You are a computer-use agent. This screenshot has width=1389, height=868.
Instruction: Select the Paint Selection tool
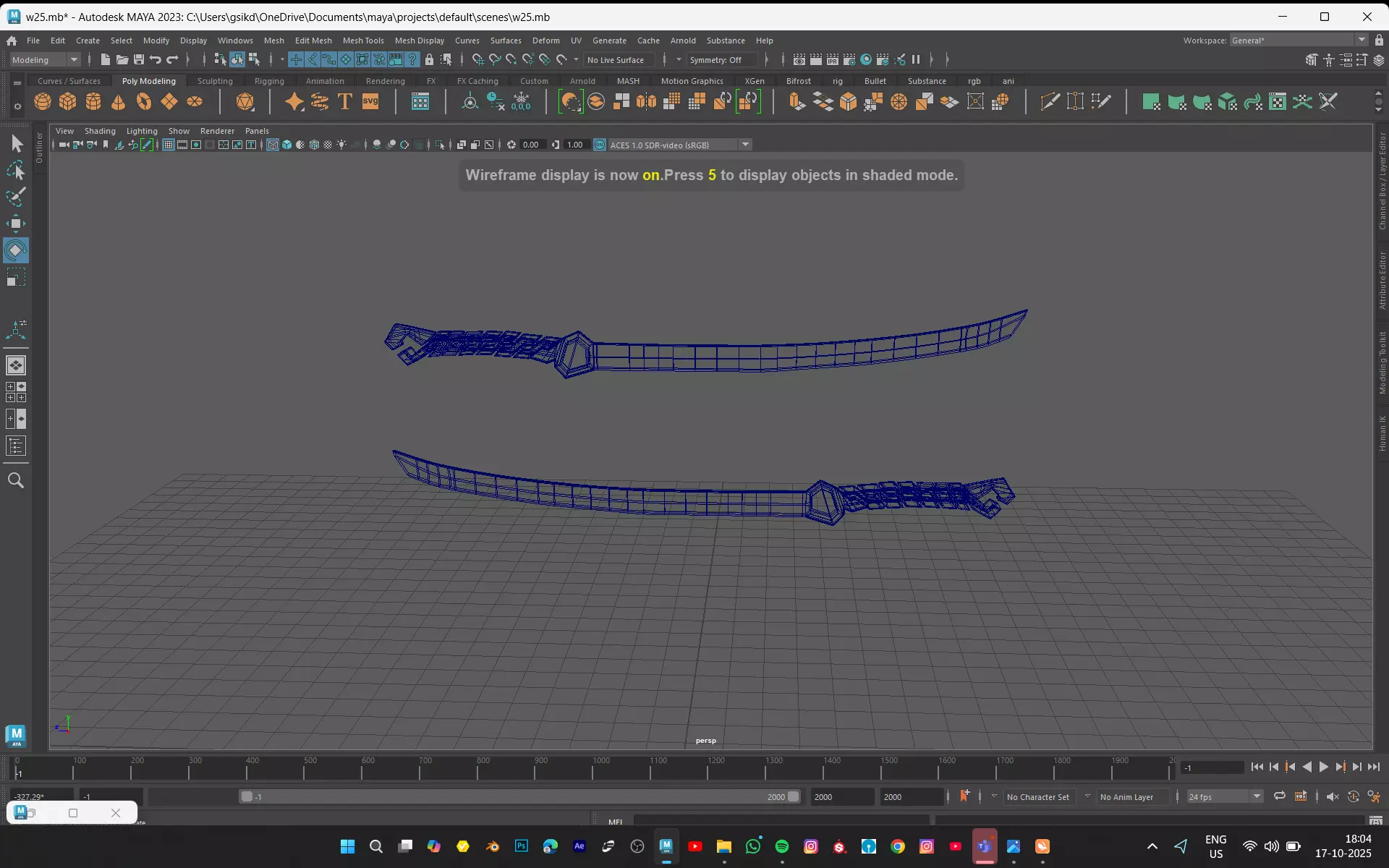pyautogui.click(x=16, y=197)
